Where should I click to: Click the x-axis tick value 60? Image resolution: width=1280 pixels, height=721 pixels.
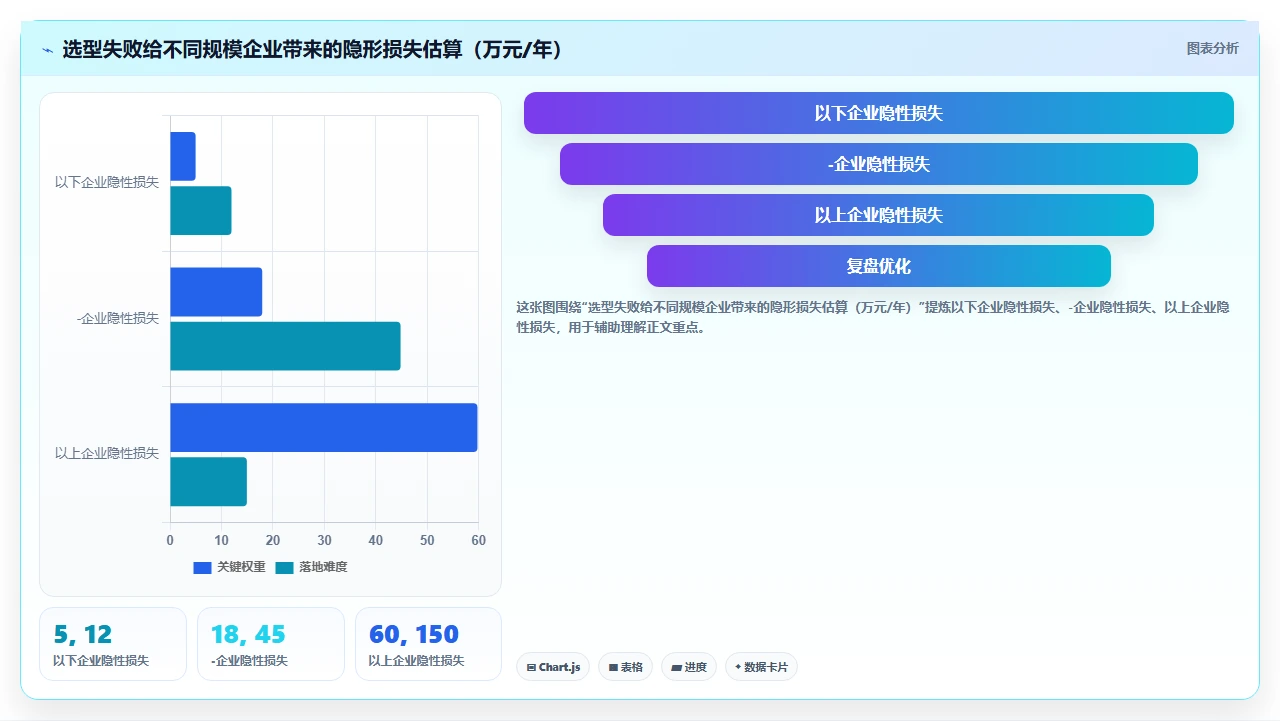click(478, 541)
